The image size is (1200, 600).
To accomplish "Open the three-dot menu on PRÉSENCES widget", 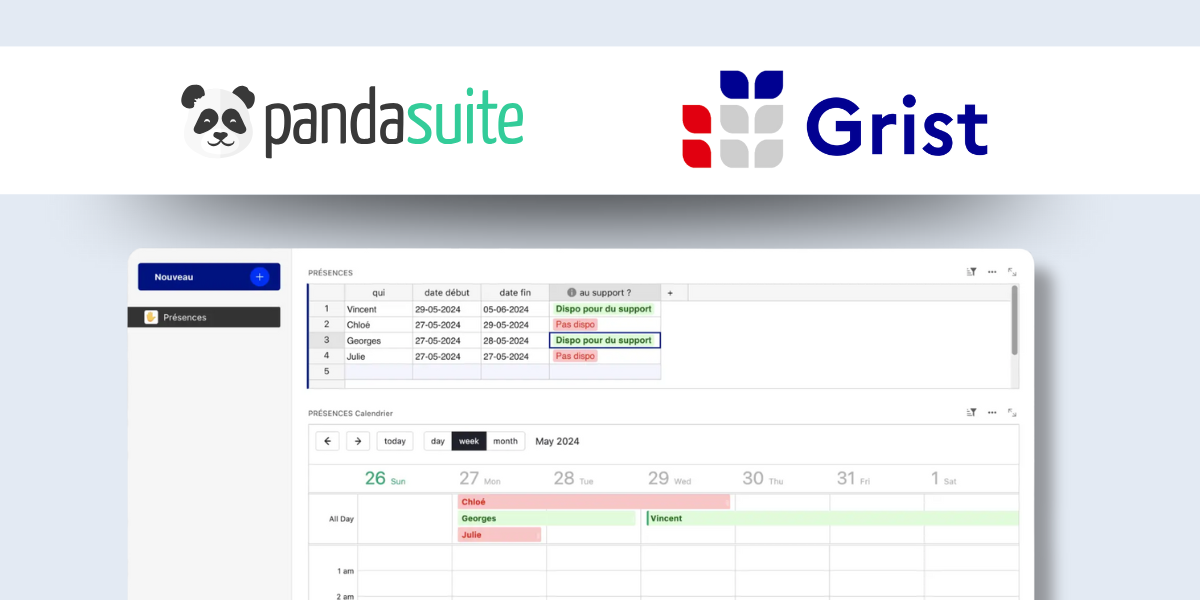I will pos(992,271).
